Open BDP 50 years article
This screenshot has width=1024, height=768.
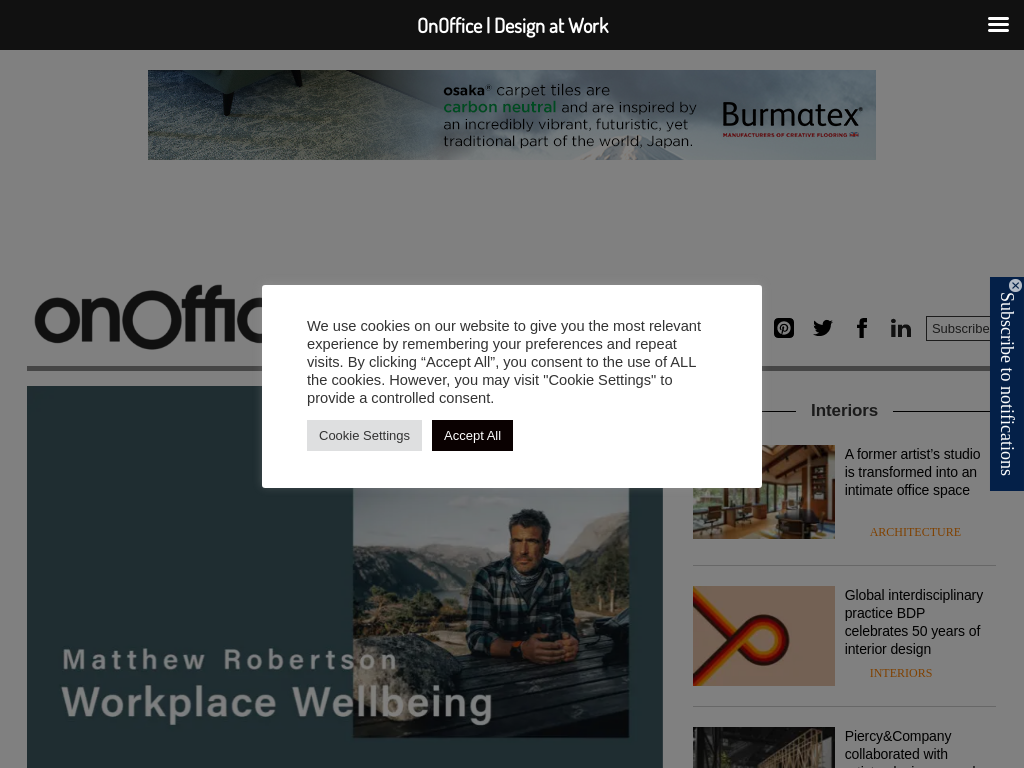click(x=913, y=622)
